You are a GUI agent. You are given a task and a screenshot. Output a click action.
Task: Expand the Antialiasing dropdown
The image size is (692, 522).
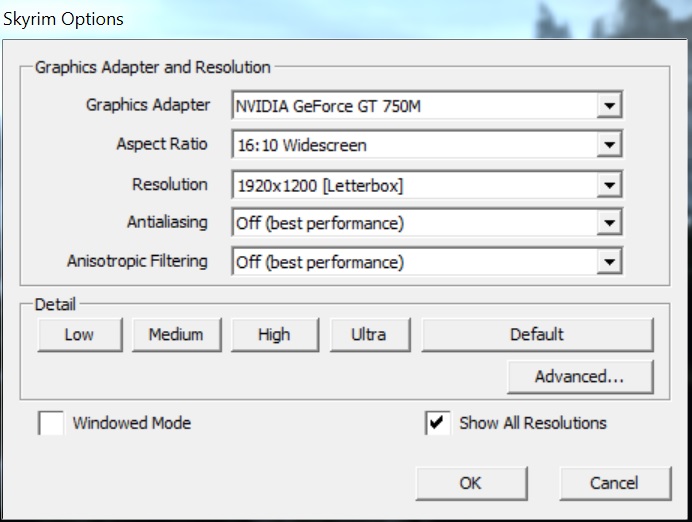[427, 222]
